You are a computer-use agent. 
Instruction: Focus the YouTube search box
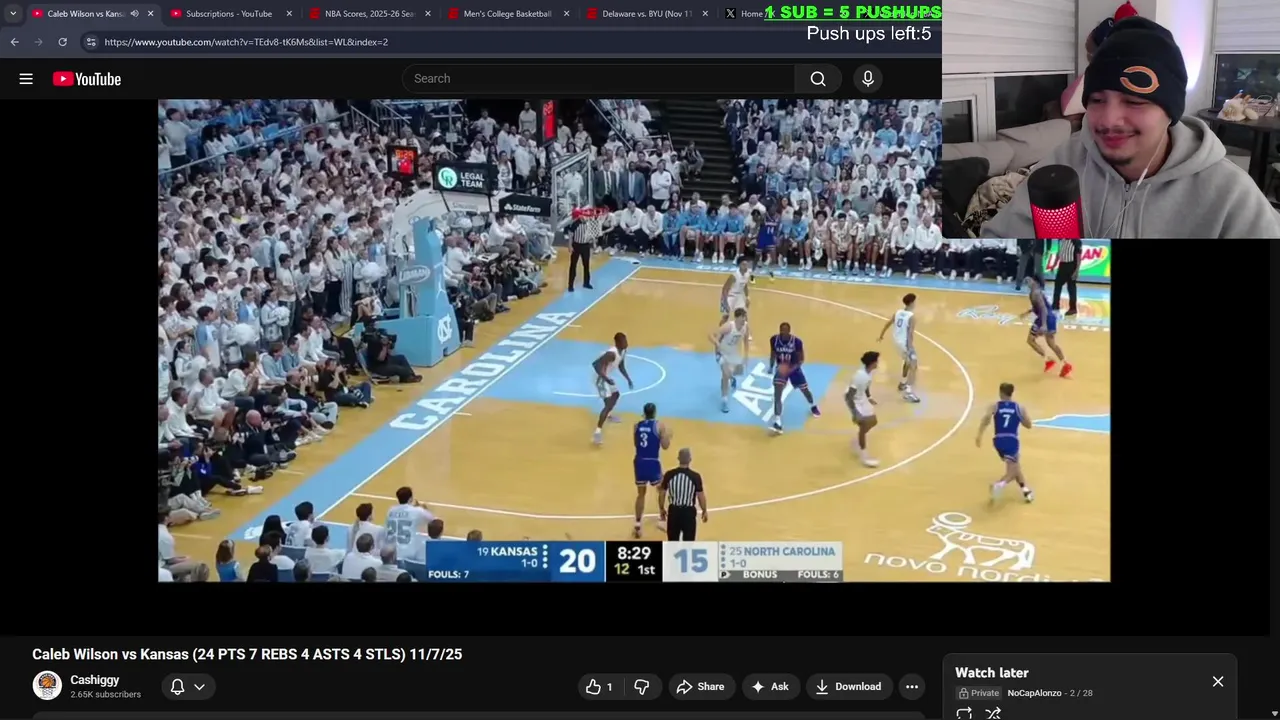tap(598, 79)
